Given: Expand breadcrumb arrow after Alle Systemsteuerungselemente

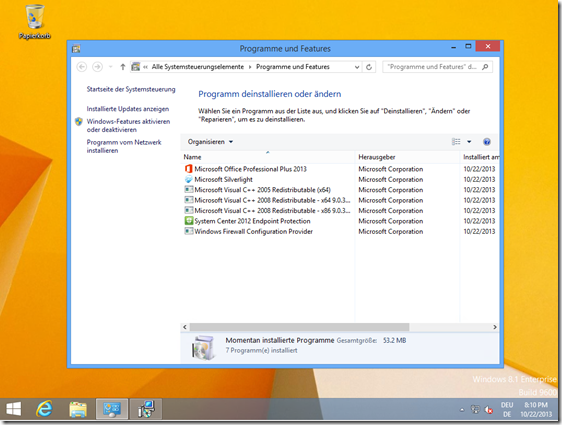Looking at the screenshot, I should pos(250,67).
